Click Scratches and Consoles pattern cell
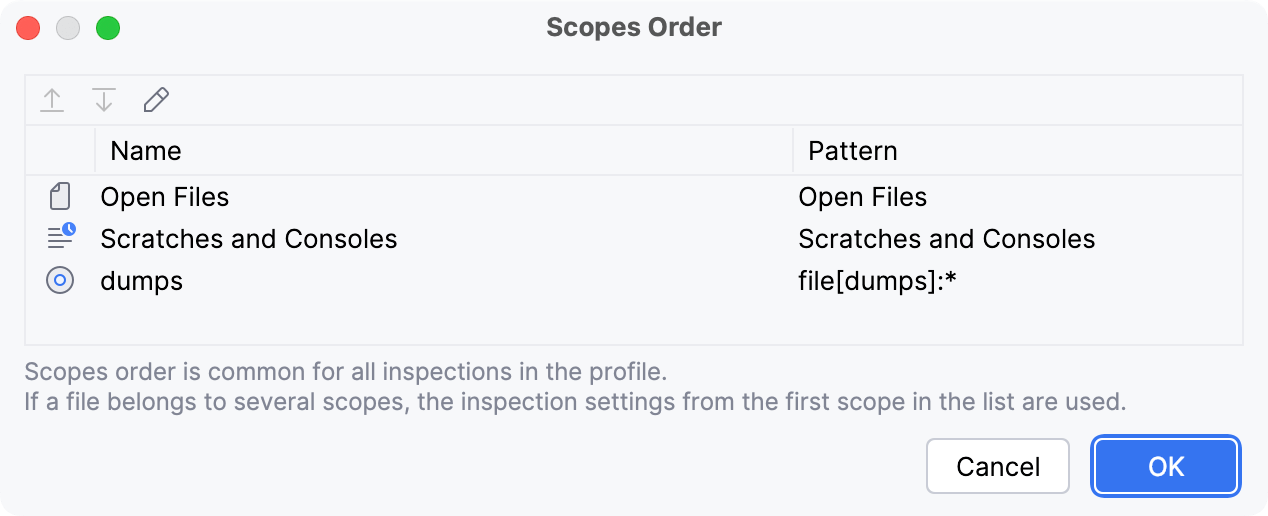 pyautogui.click(x=946, y=239)
